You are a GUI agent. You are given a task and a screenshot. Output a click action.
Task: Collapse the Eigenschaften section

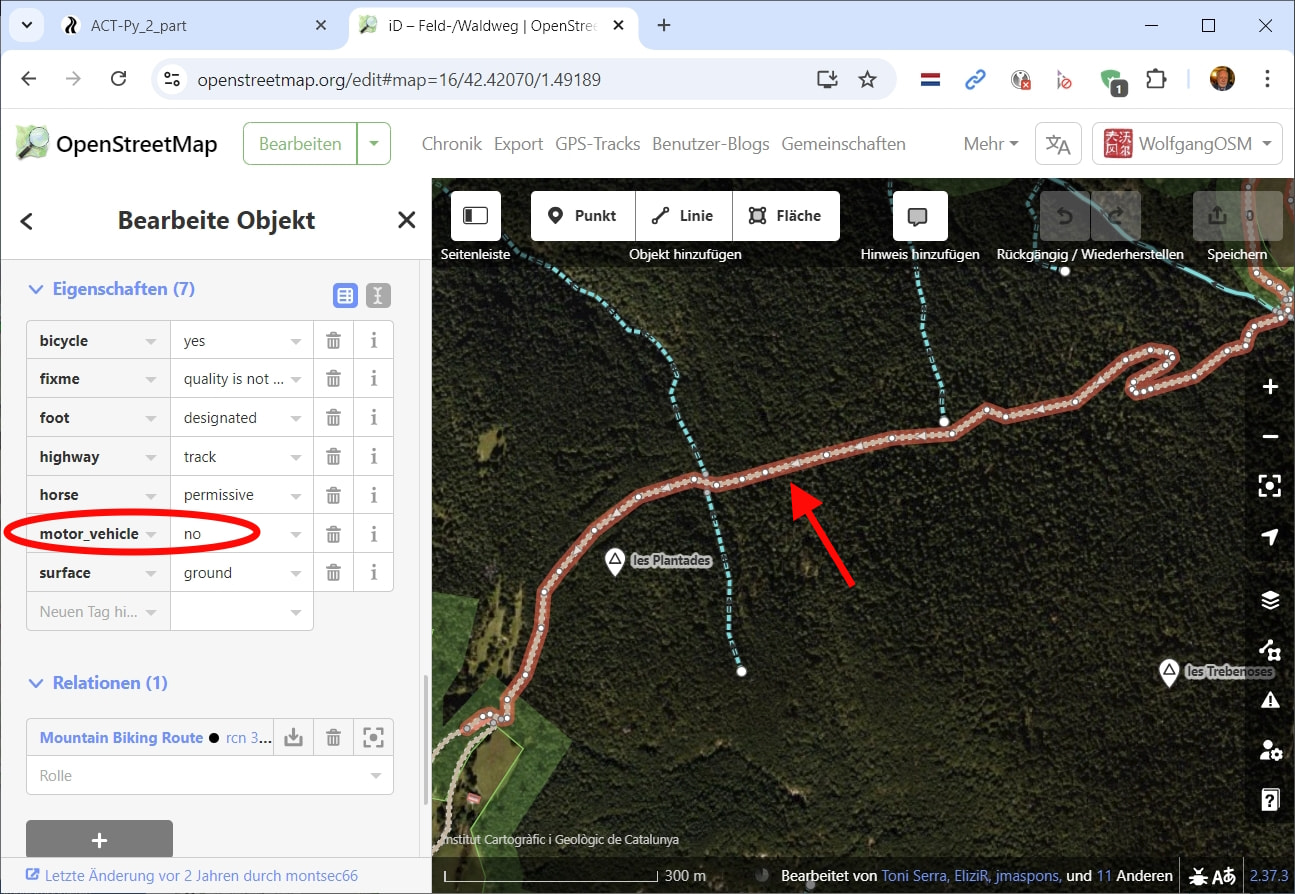tap(36, 289)
